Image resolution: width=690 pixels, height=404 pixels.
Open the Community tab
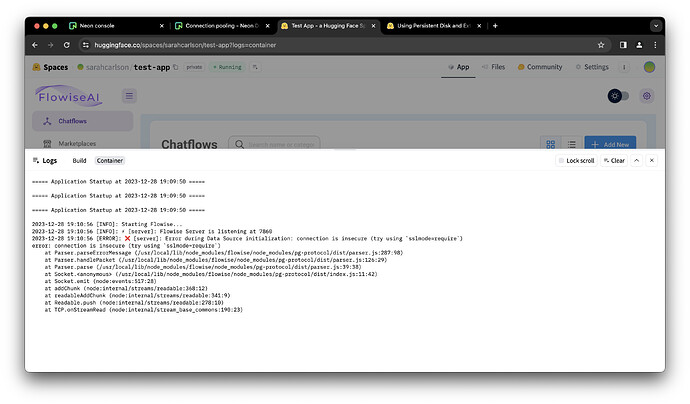click(540, 67)
